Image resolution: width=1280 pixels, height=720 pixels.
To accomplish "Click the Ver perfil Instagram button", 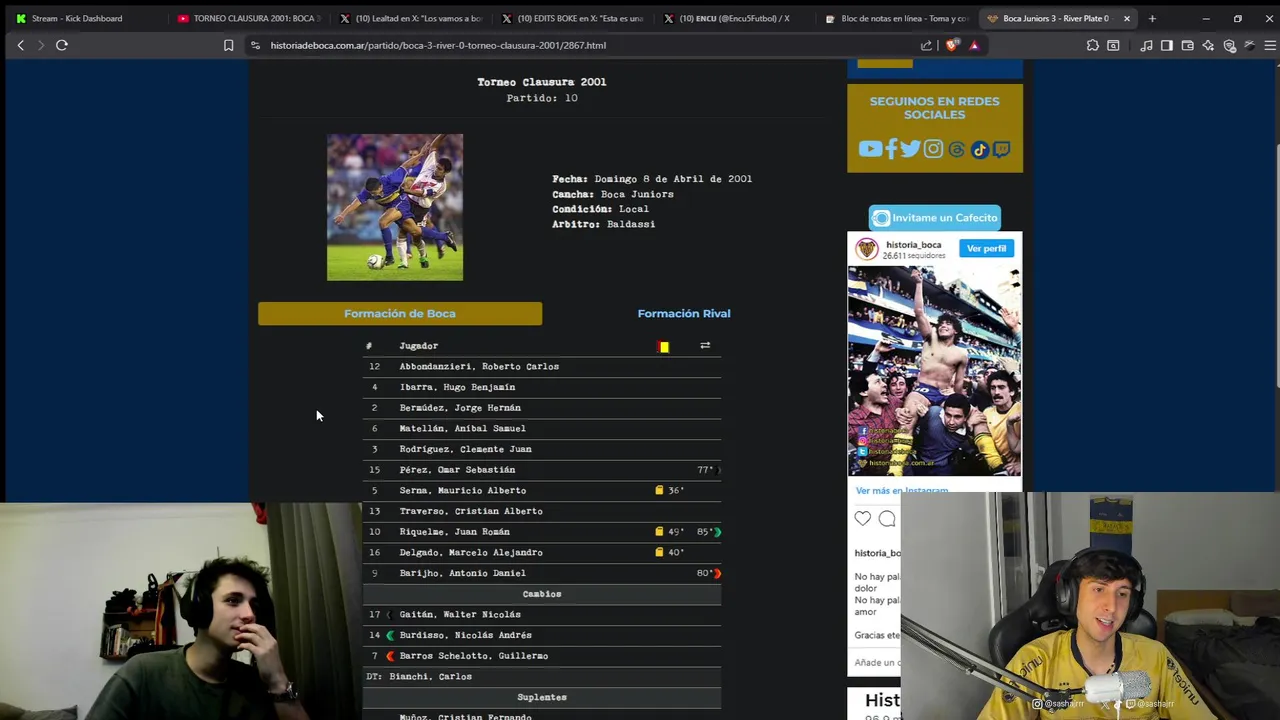I will (x=986, y=248).
